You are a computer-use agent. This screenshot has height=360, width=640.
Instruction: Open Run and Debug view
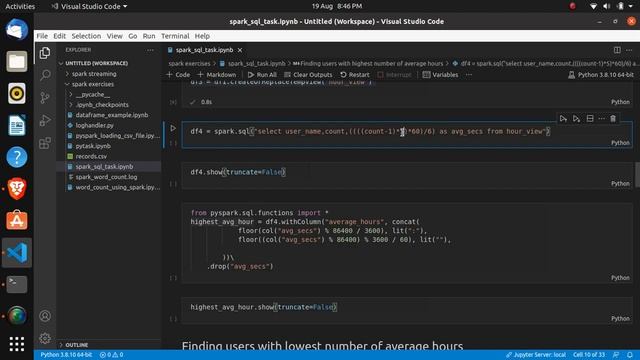click(x=45, y=120)
